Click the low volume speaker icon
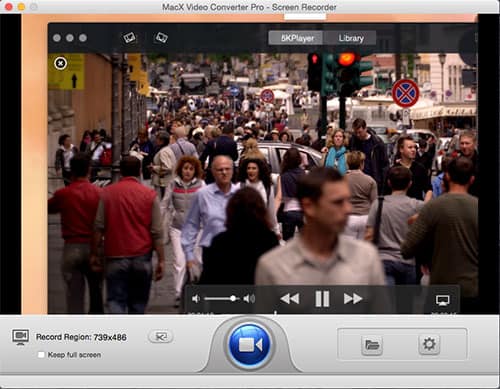The width and height of the screenshot is (500, 389). (196, 299)
